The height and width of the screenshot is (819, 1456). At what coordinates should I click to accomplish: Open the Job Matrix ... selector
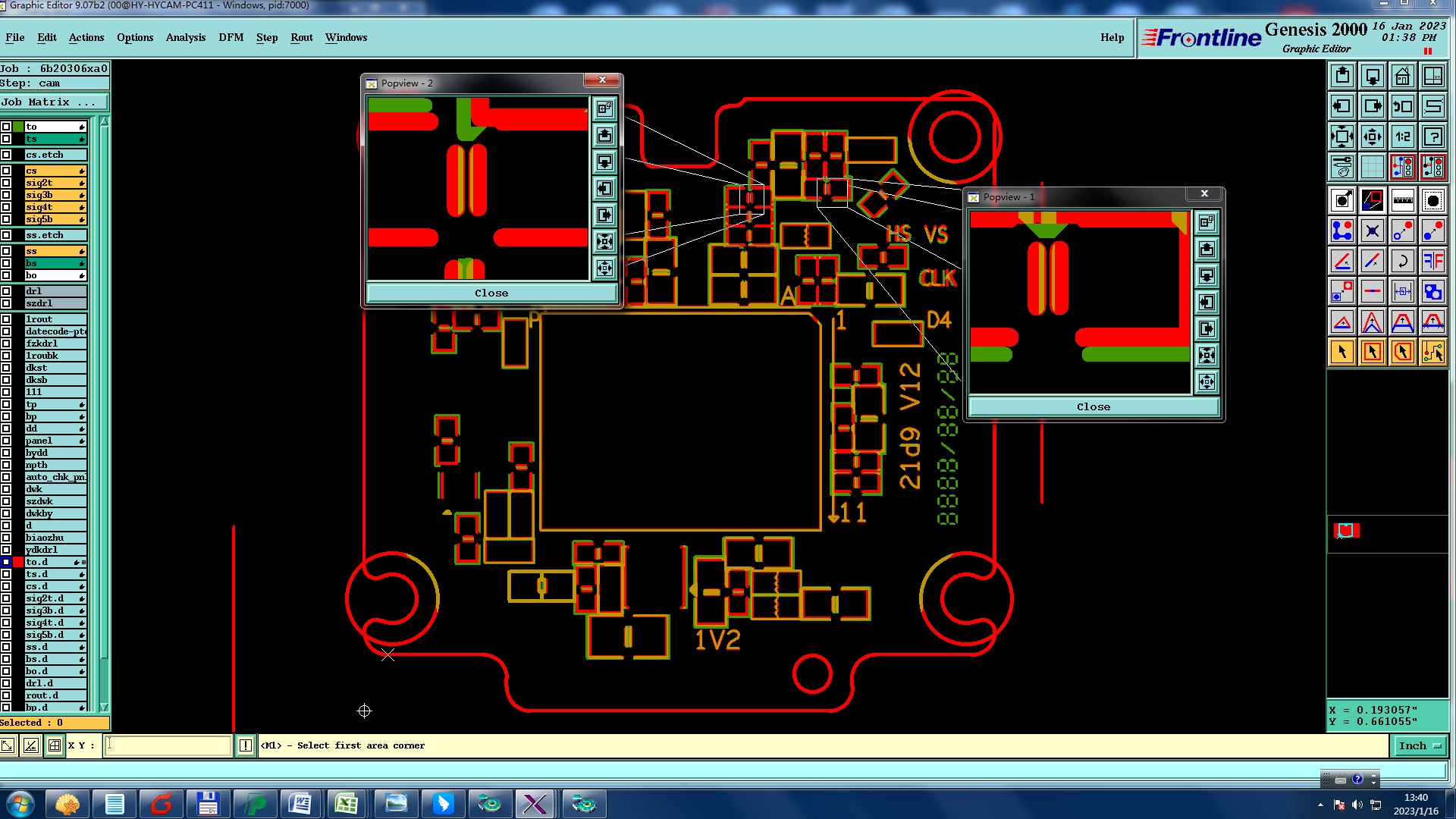click(53, 102)
